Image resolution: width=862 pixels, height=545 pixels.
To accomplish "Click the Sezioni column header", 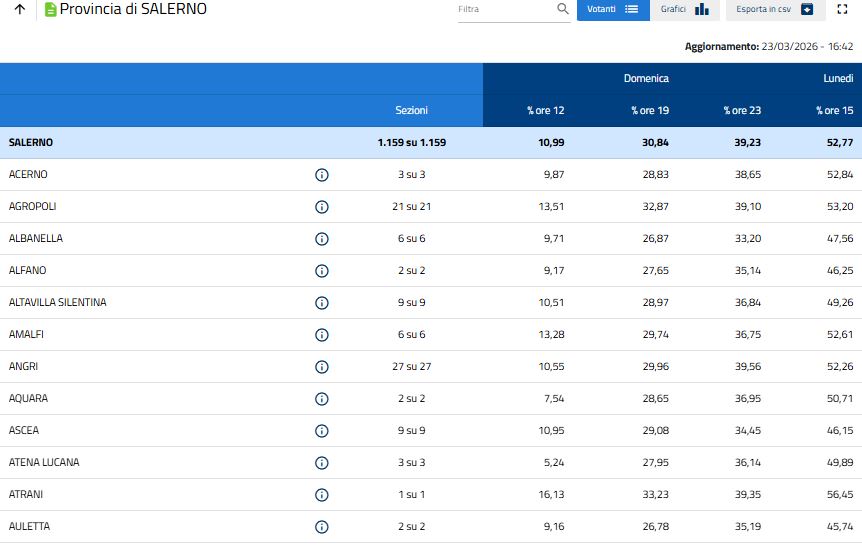I will [411, 111].
